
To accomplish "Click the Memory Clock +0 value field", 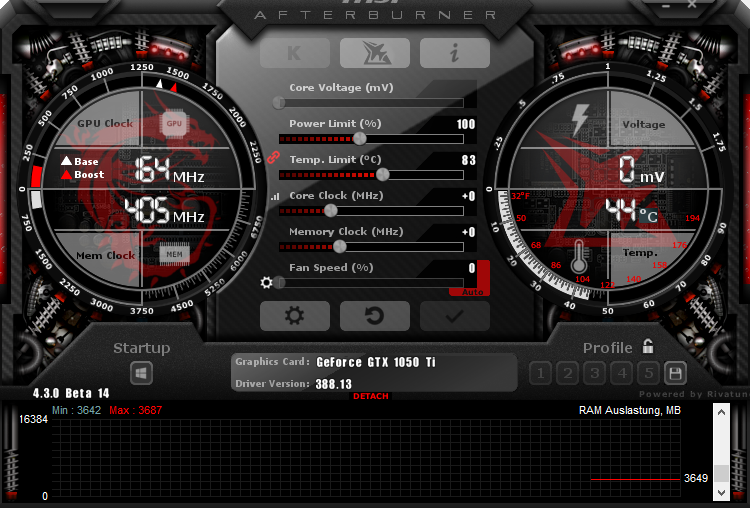I will [x=469, y=232].
